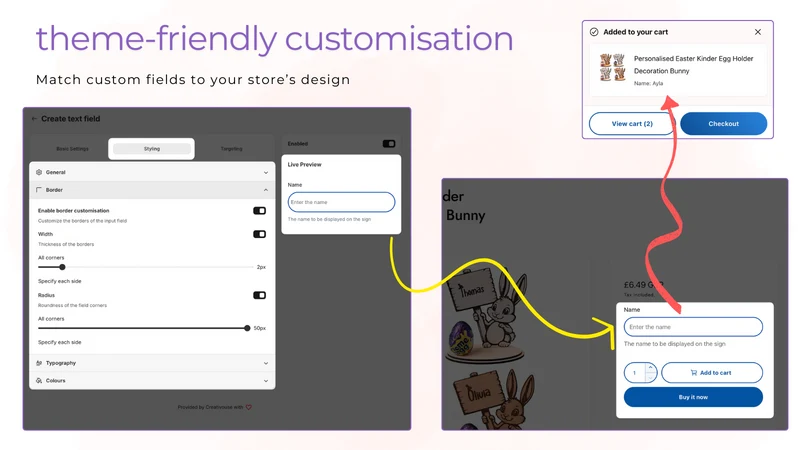
Task: Click the General section gear icon
Action: pyautogui.click(x=39, y=172)
